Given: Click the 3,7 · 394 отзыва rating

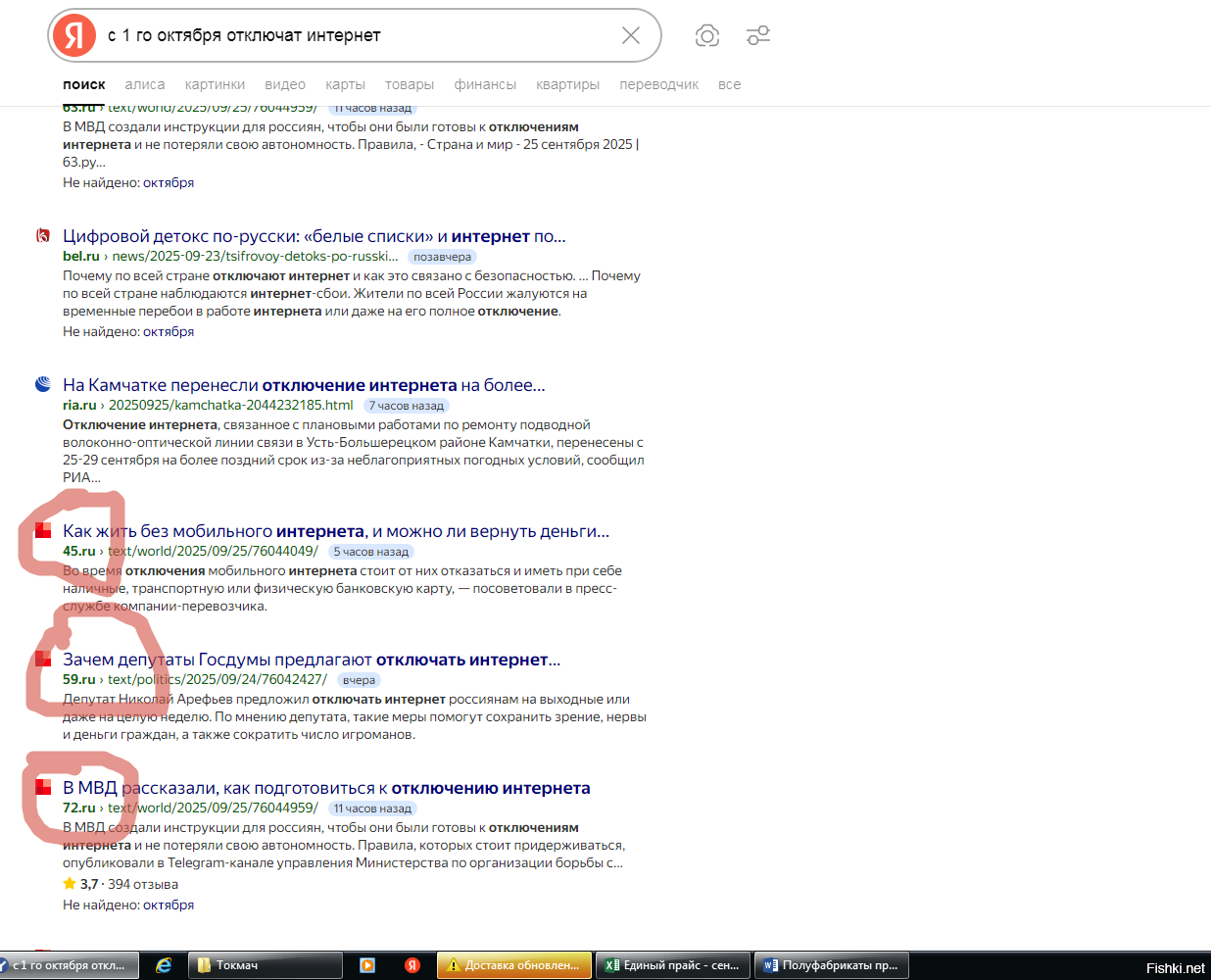Looking at the screenshot, I should tap(121, 884).
